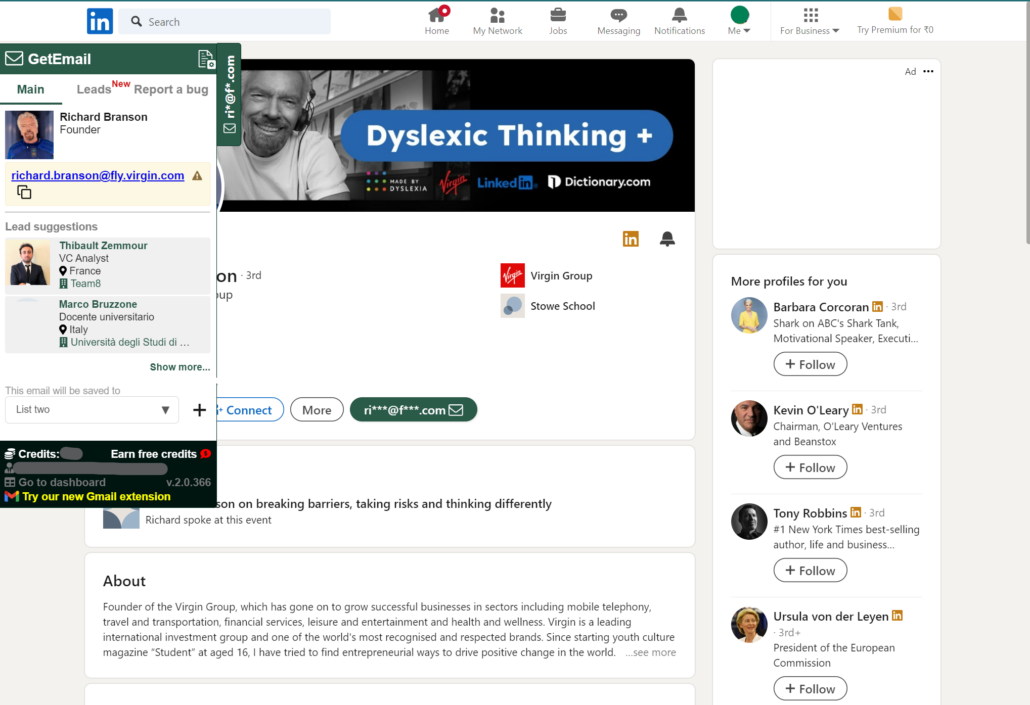This screenshot has height=705, width=1030.
Task: Click the plus icon to add list
Action: point(199,410)
